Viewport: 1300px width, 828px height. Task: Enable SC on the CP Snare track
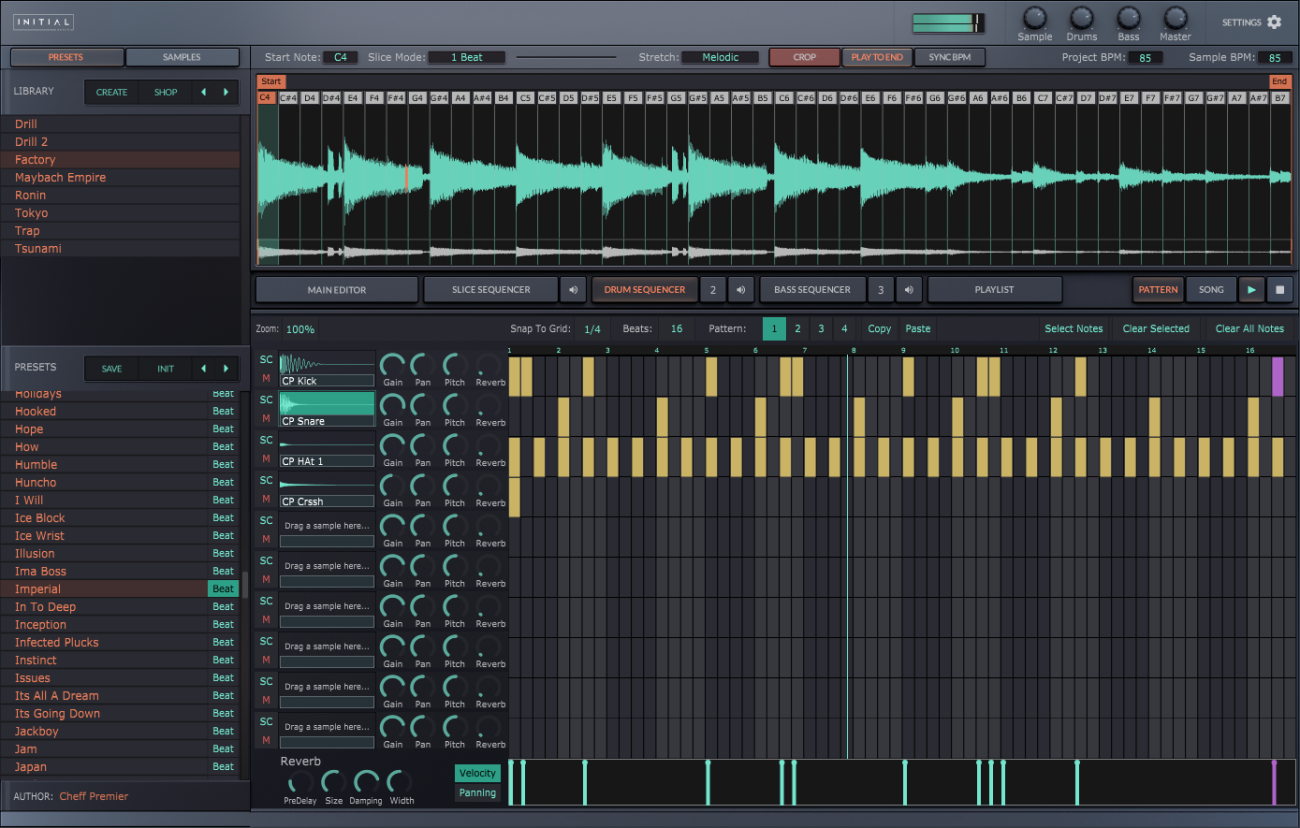coord(264,399)
